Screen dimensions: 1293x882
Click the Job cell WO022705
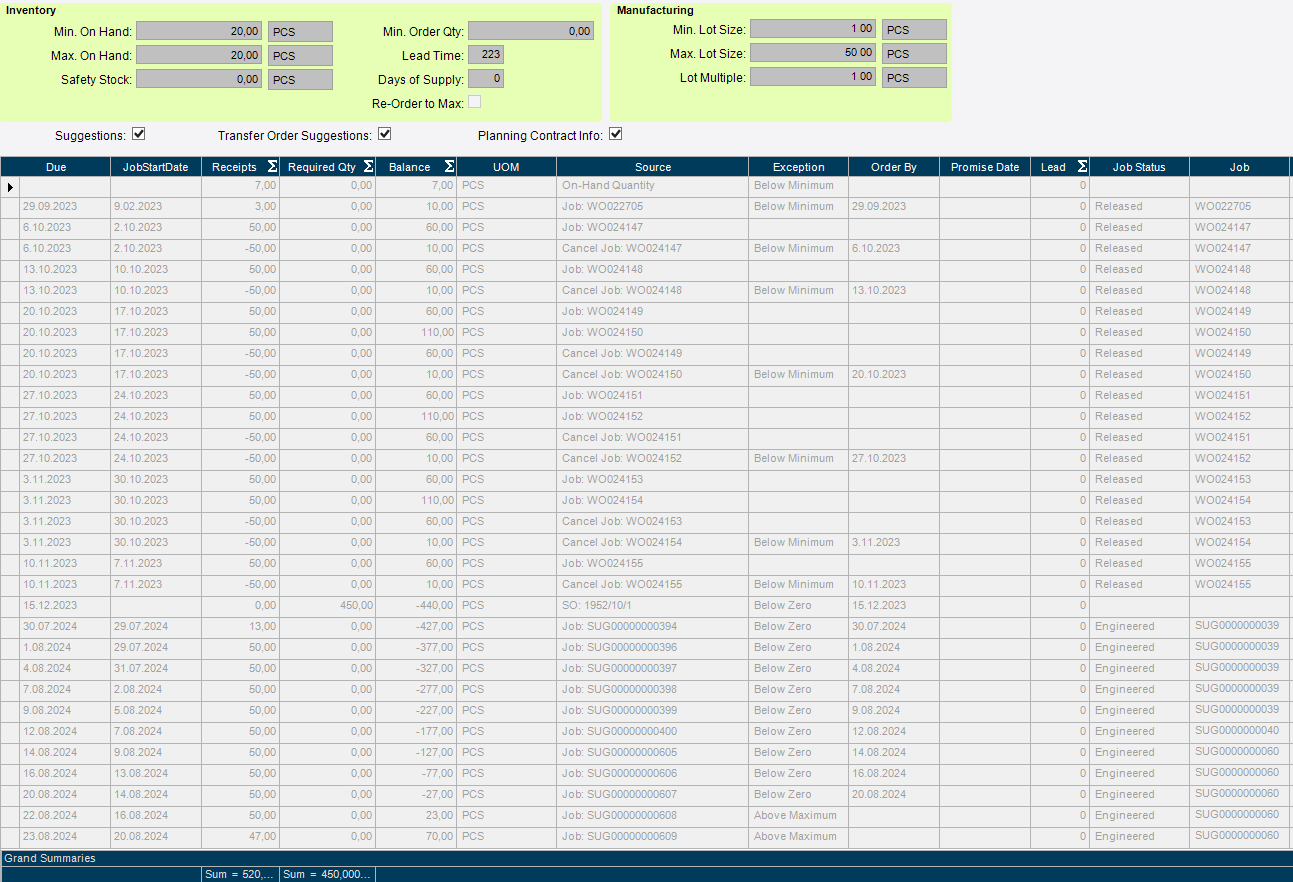[x=1240, y=207]
